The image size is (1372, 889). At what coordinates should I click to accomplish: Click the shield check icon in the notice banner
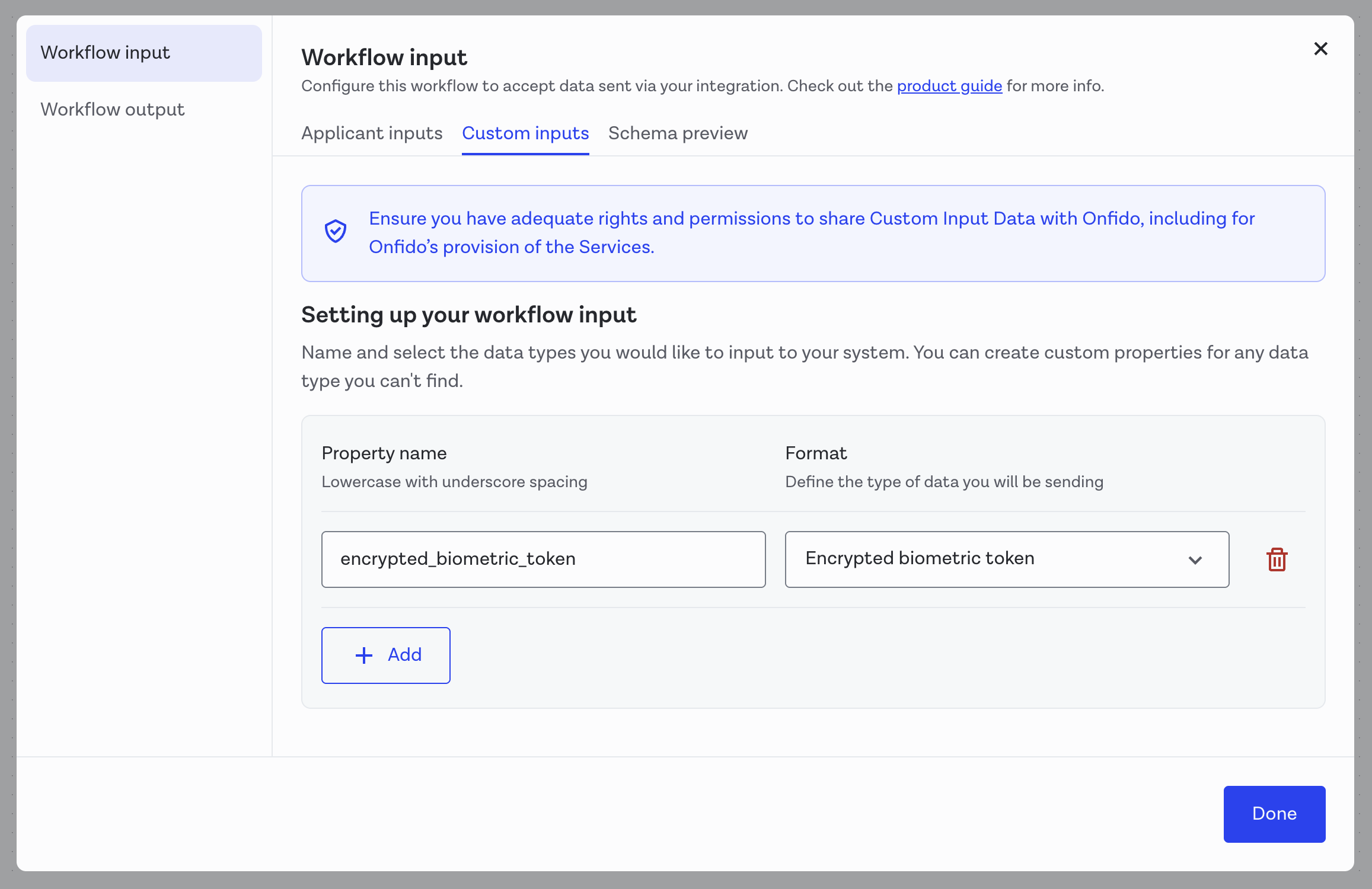point(336,232)
